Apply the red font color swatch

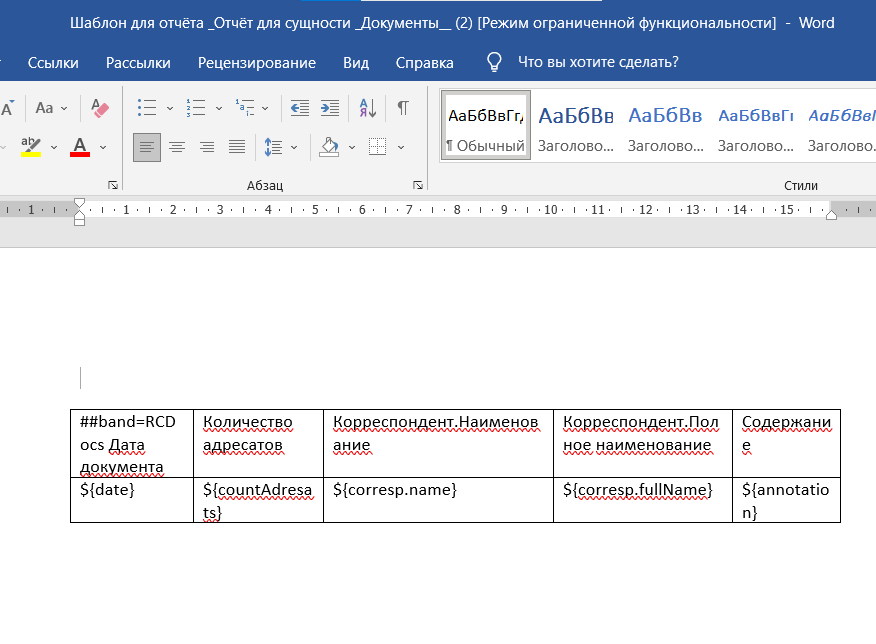tap(81, 148)
